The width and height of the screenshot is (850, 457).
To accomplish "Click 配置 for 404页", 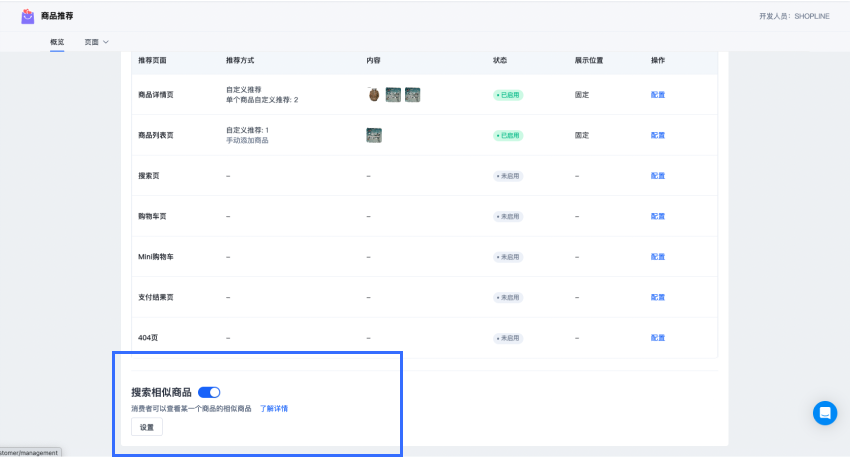I will pyautogui.click(x=658, y=338).
